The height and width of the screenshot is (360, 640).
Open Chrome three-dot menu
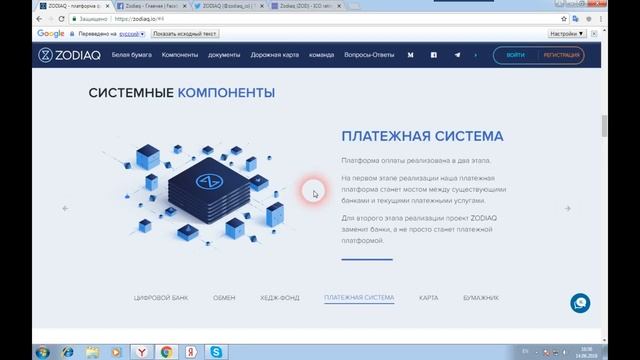[x=601, y=19]
